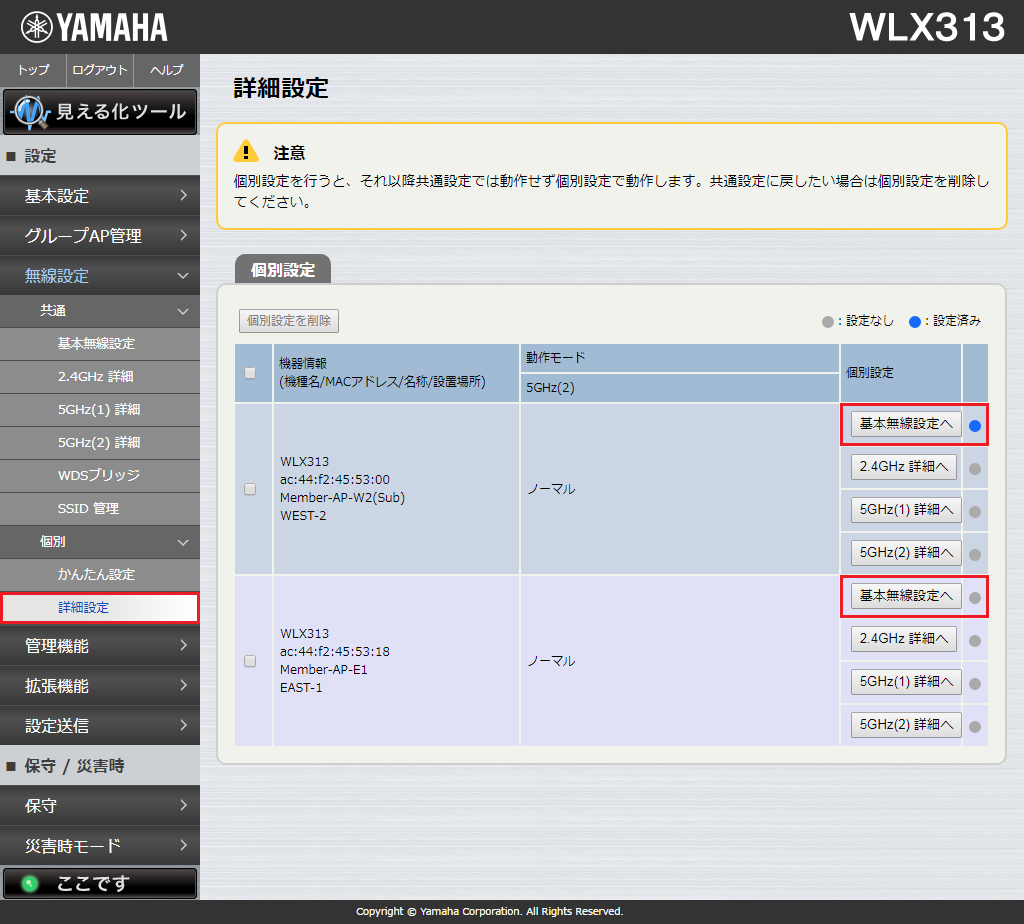This screenshot has width=1024, height=924.
Task: Click the Yamaha logo
Action: 95,26
